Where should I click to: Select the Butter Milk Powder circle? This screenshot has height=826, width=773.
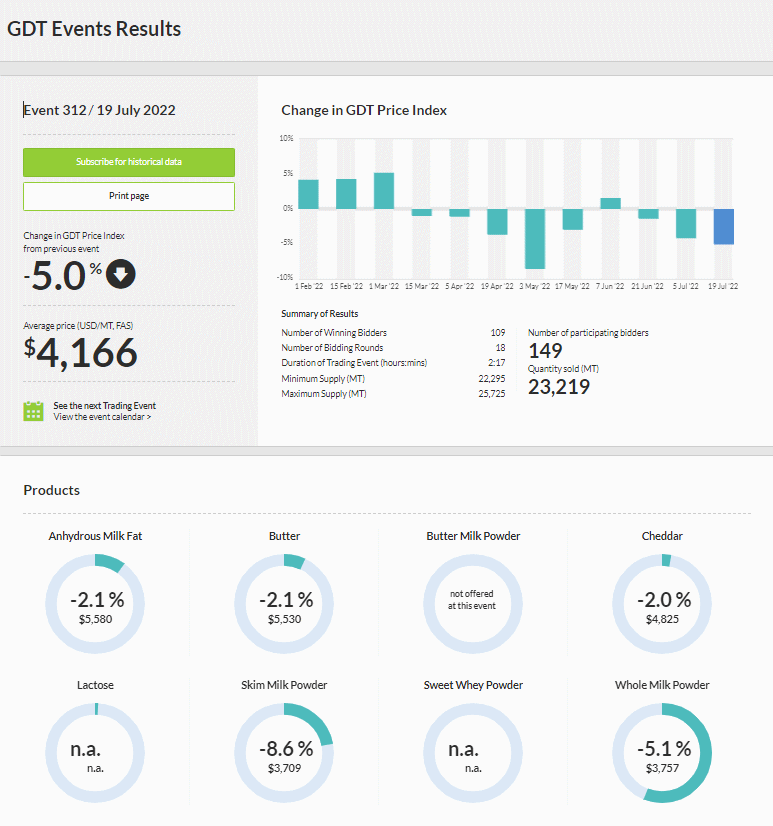point(473,604)
